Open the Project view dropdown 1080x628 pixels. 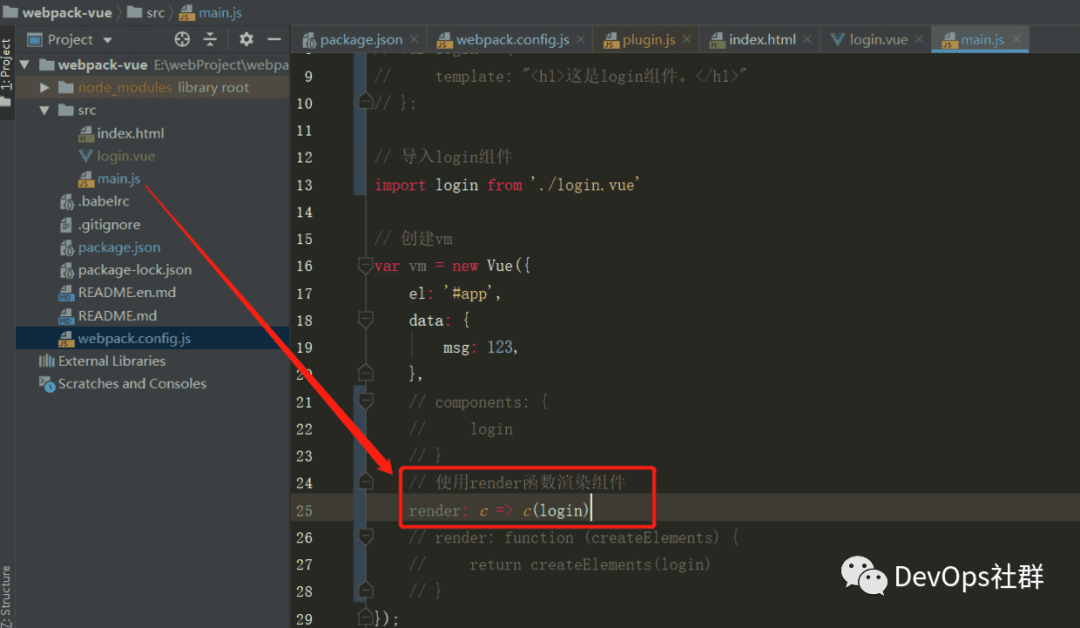107,41
